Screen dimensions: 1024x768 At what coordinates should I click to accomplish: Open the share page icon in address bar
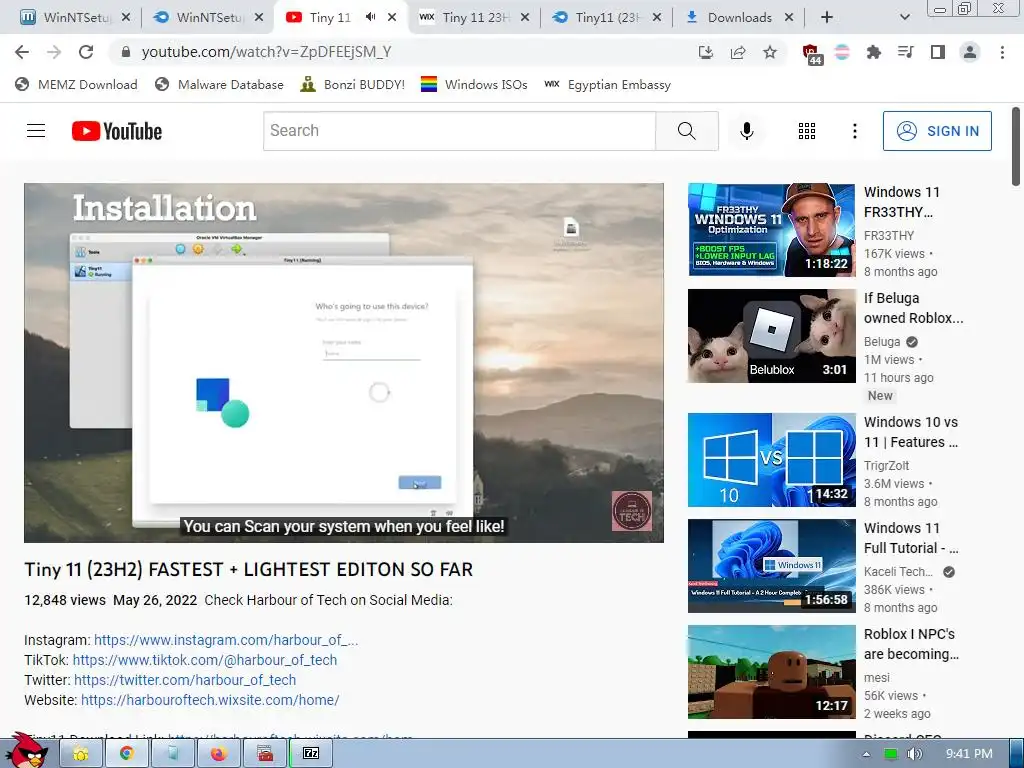point(738,52)
